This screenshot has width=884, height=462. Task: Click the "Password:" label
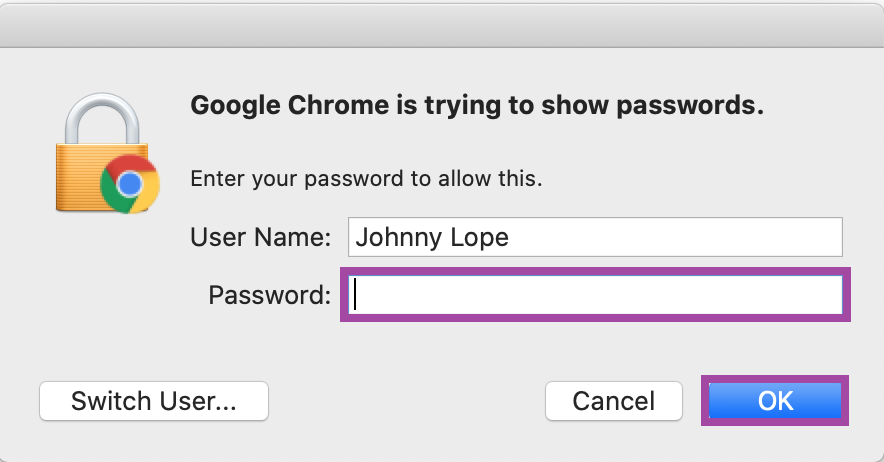269,295
